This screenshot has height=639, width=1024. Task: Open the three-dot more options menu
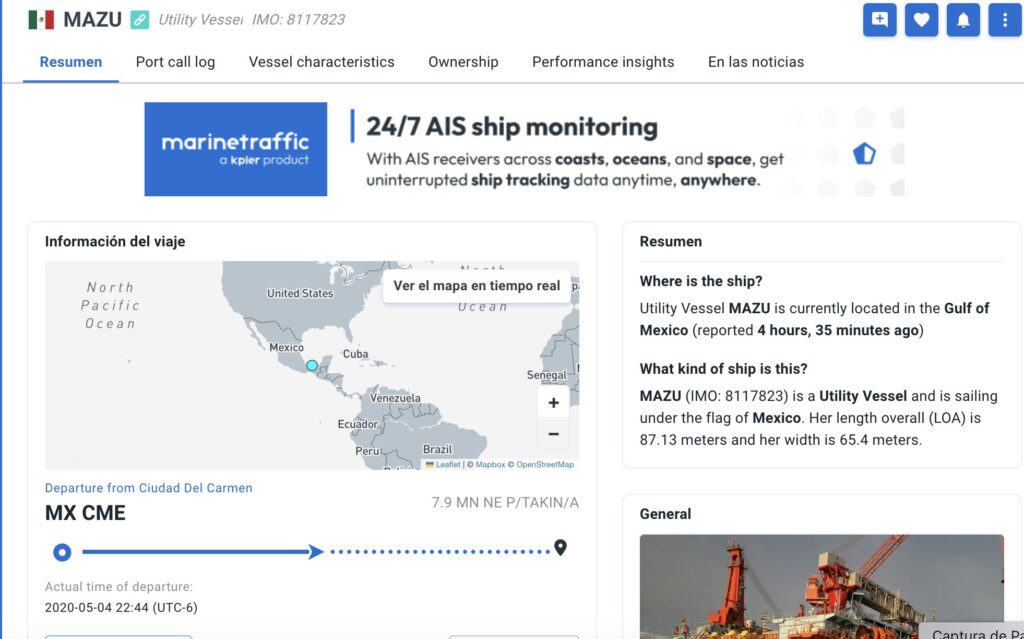coord(1004,20)
